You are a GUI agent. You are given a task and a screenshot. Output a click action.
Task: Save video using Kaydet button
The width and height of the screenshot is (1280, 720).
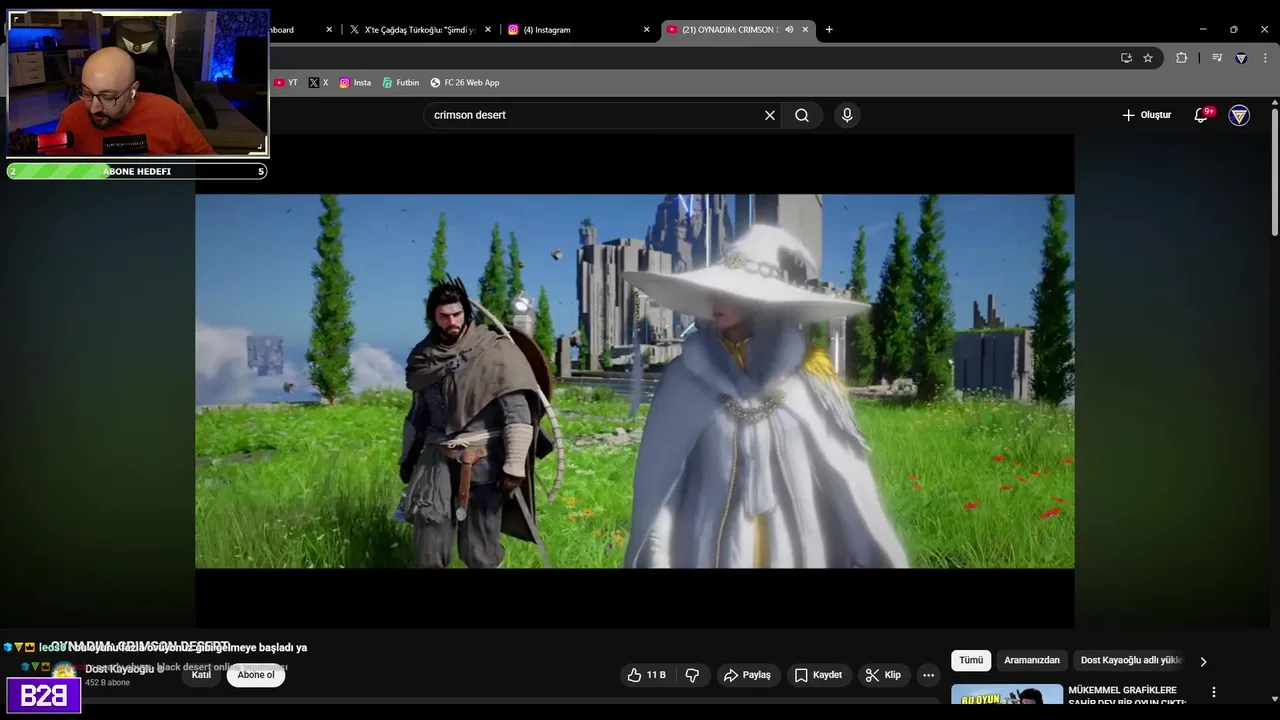pos(817,675)
